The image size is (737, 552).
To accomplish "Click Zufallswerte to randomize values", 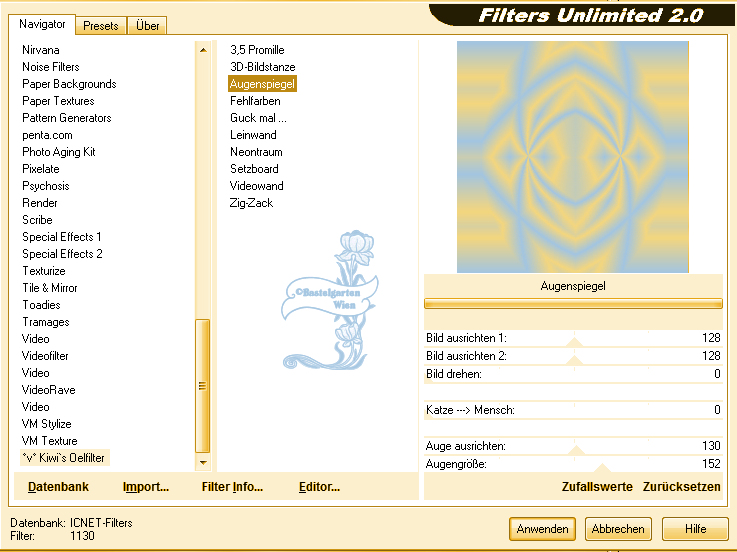I will (597, 487).
